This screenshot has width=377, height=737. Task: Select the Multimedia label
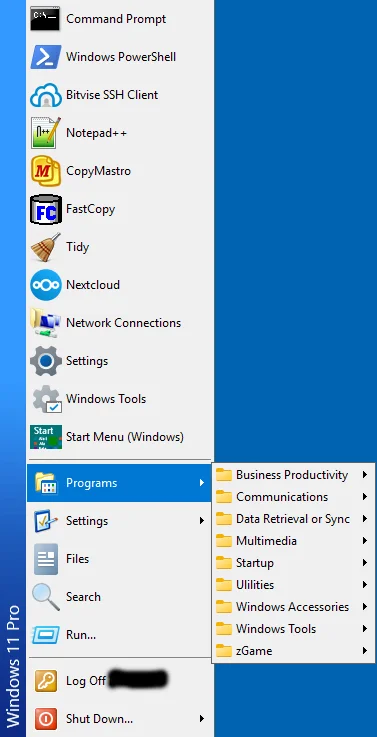pyautogui.click(x=267, y=541)
